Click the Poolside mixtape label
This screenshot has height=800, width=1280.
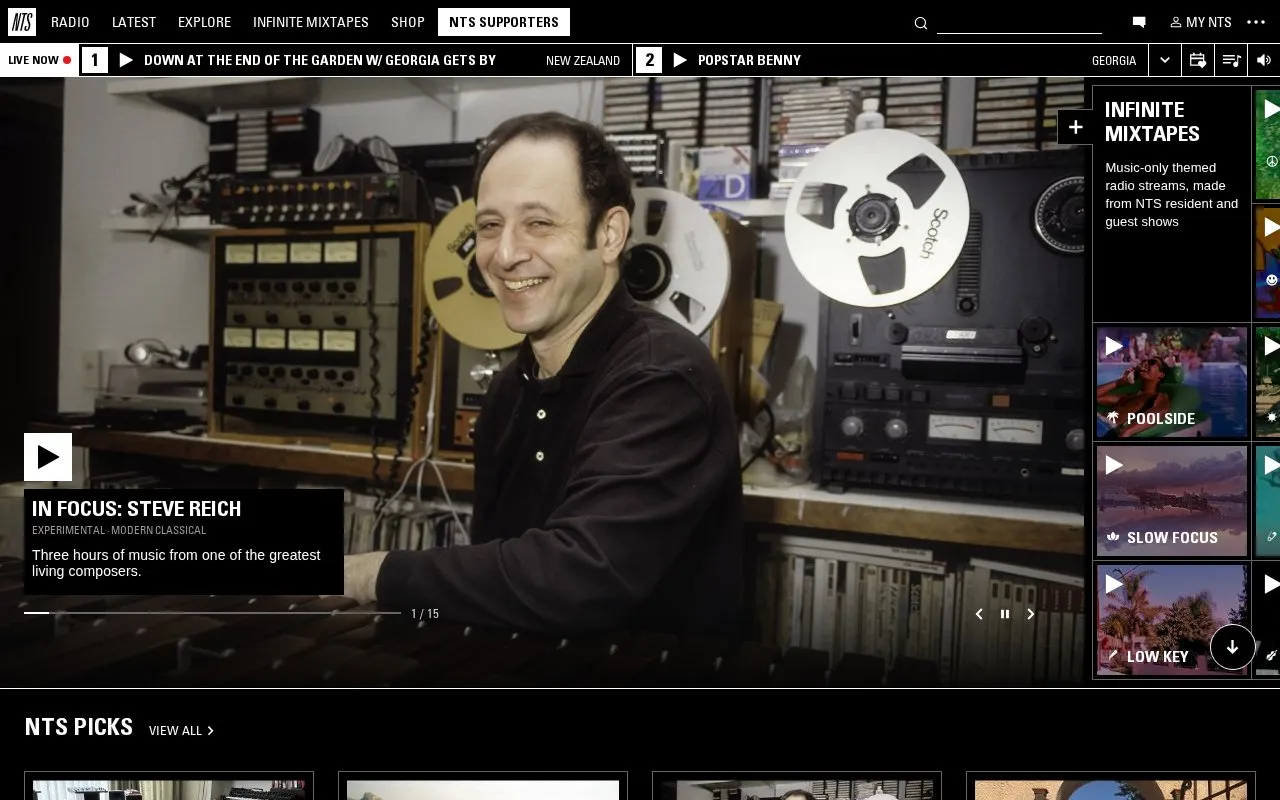pos(1161,419)
